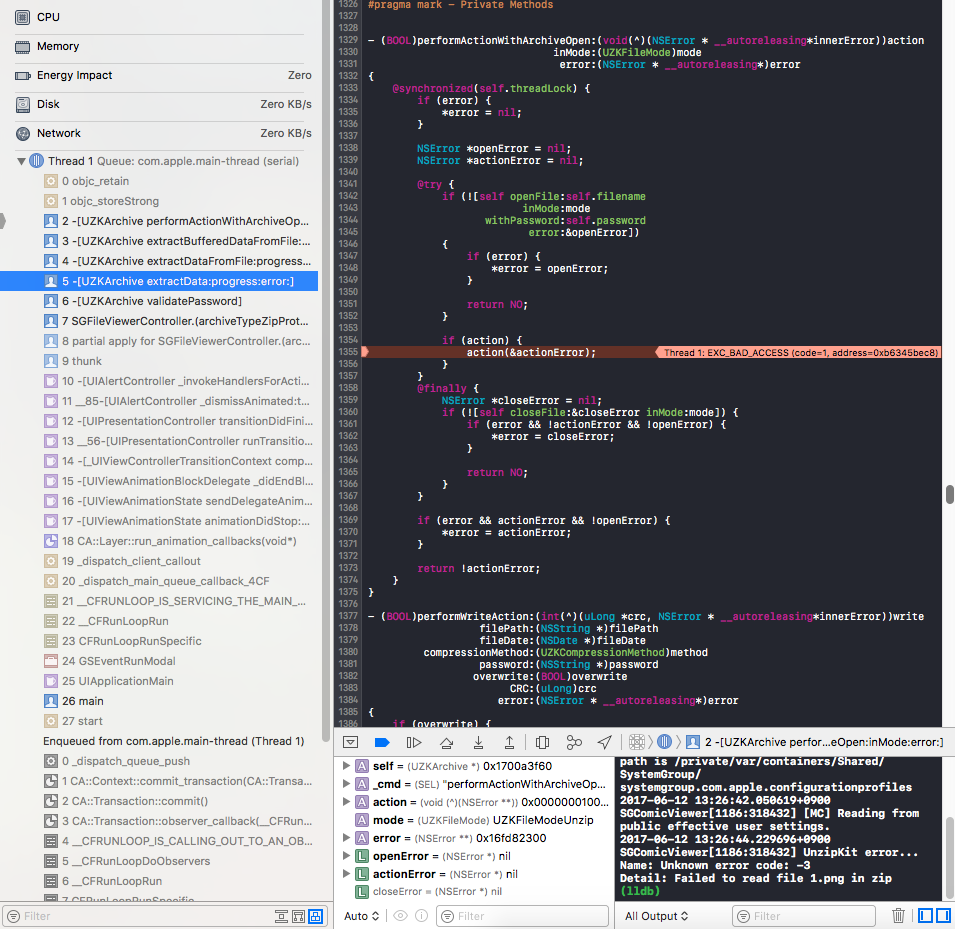Toggle the console pane button
955x929 pixels.
tap(943, 916)
